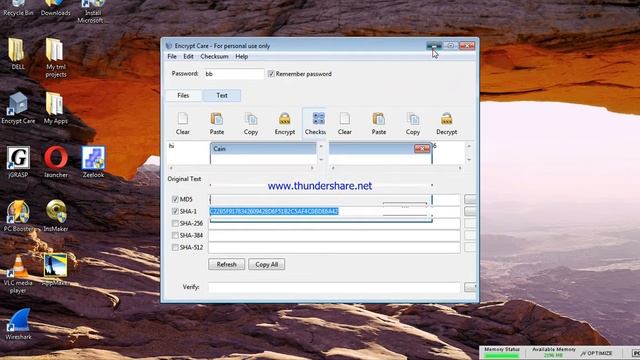Image resolution: width=640 pixels, height=360 pixels.
Task: Click the button at end of MD5 row
Action: [x=470, y=199]
